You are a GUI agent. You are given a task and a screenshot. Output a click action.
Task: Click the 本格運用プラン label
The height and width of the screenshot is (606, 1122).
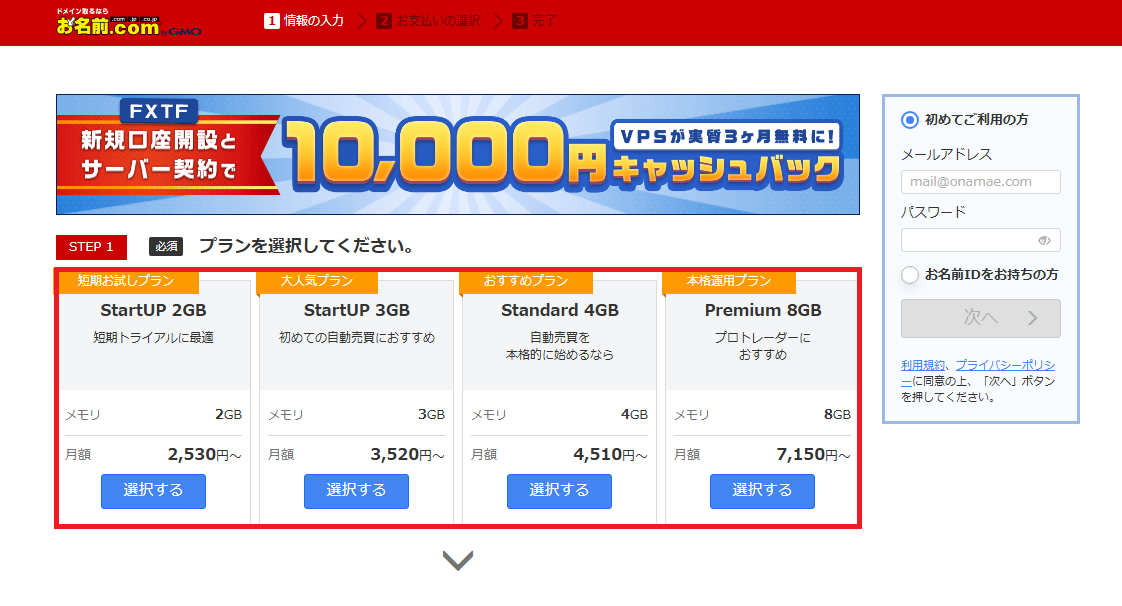click(x=728, y=280)
